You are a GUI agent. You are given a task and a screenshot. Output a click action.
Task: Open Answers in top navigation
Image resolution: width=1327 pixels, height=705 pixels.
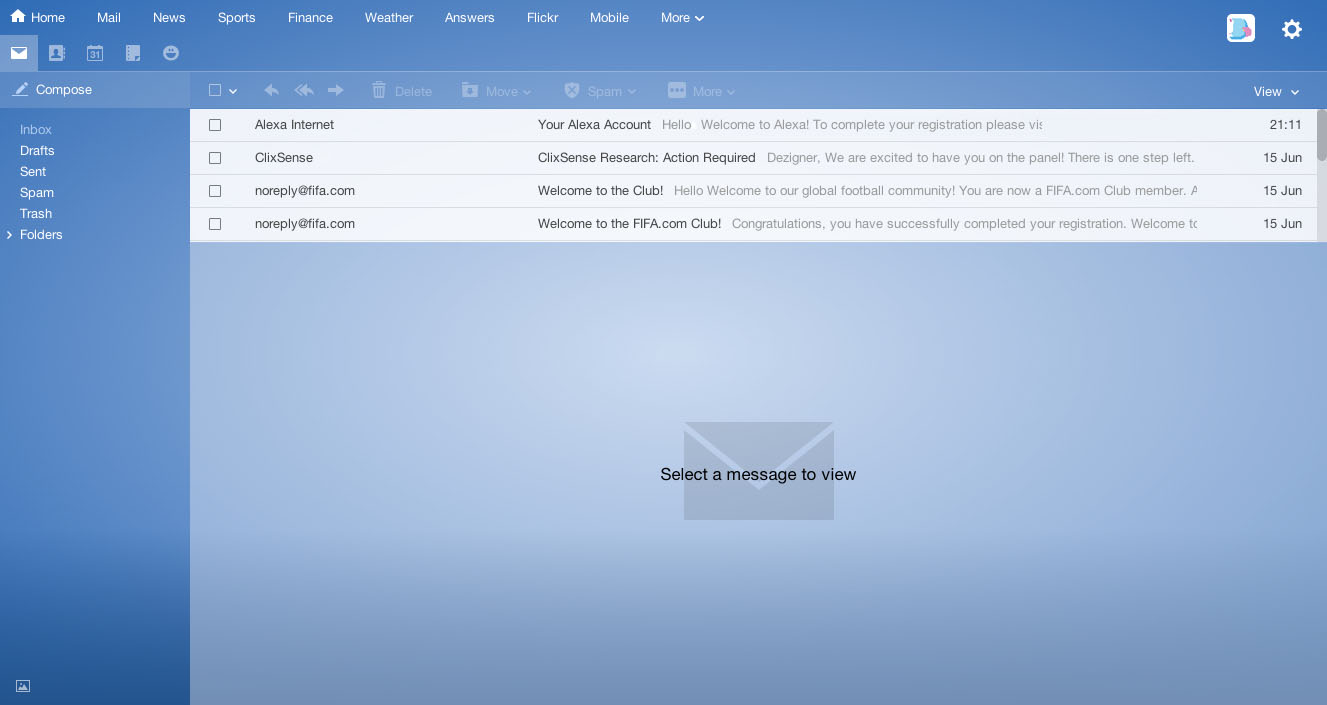(470, 17)
